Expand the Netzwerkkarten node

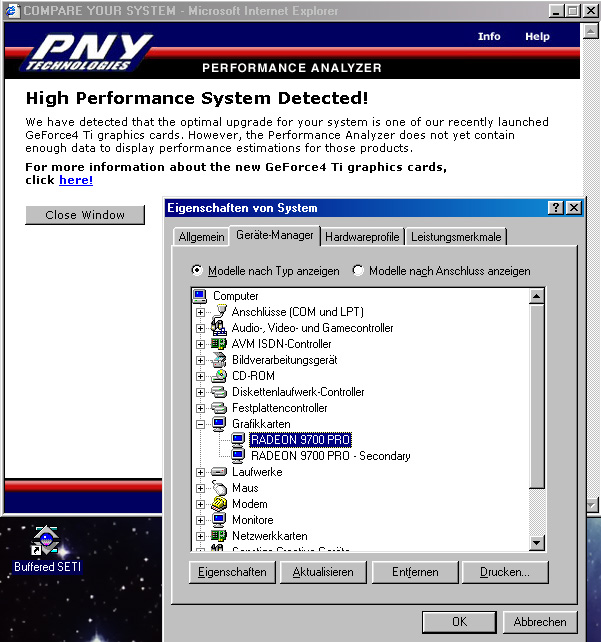coord(200,536)
